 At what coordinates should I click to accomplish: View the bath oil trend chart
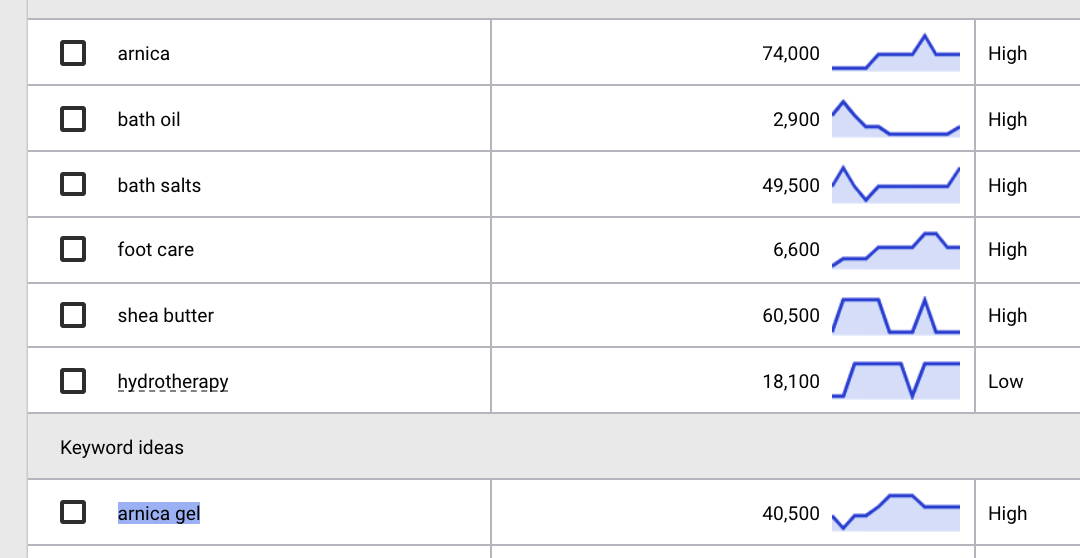point(895,119)
